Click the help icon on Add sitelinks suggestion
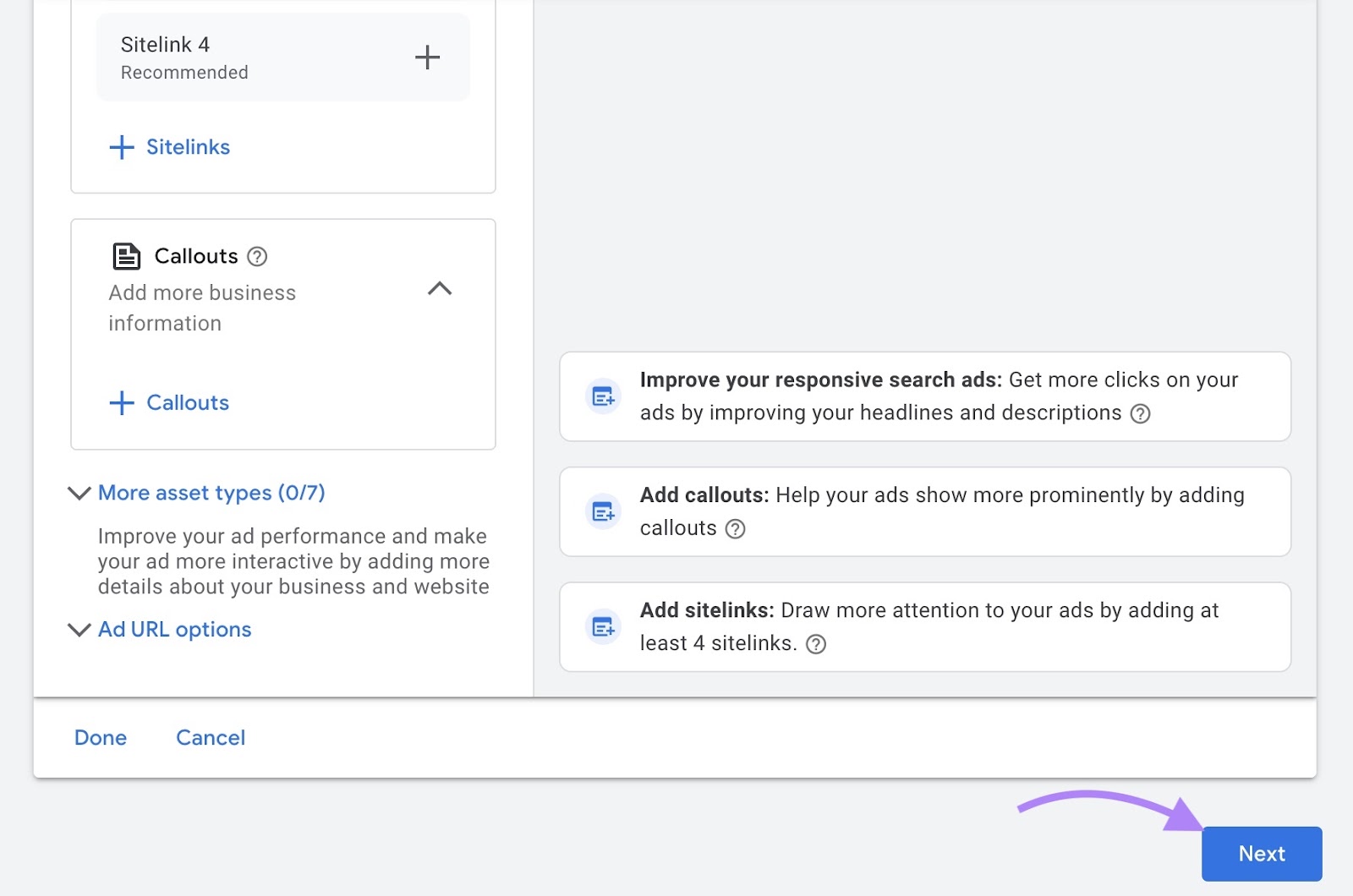The height and width of the screenshot is (896, 1353). pos(816,644)
